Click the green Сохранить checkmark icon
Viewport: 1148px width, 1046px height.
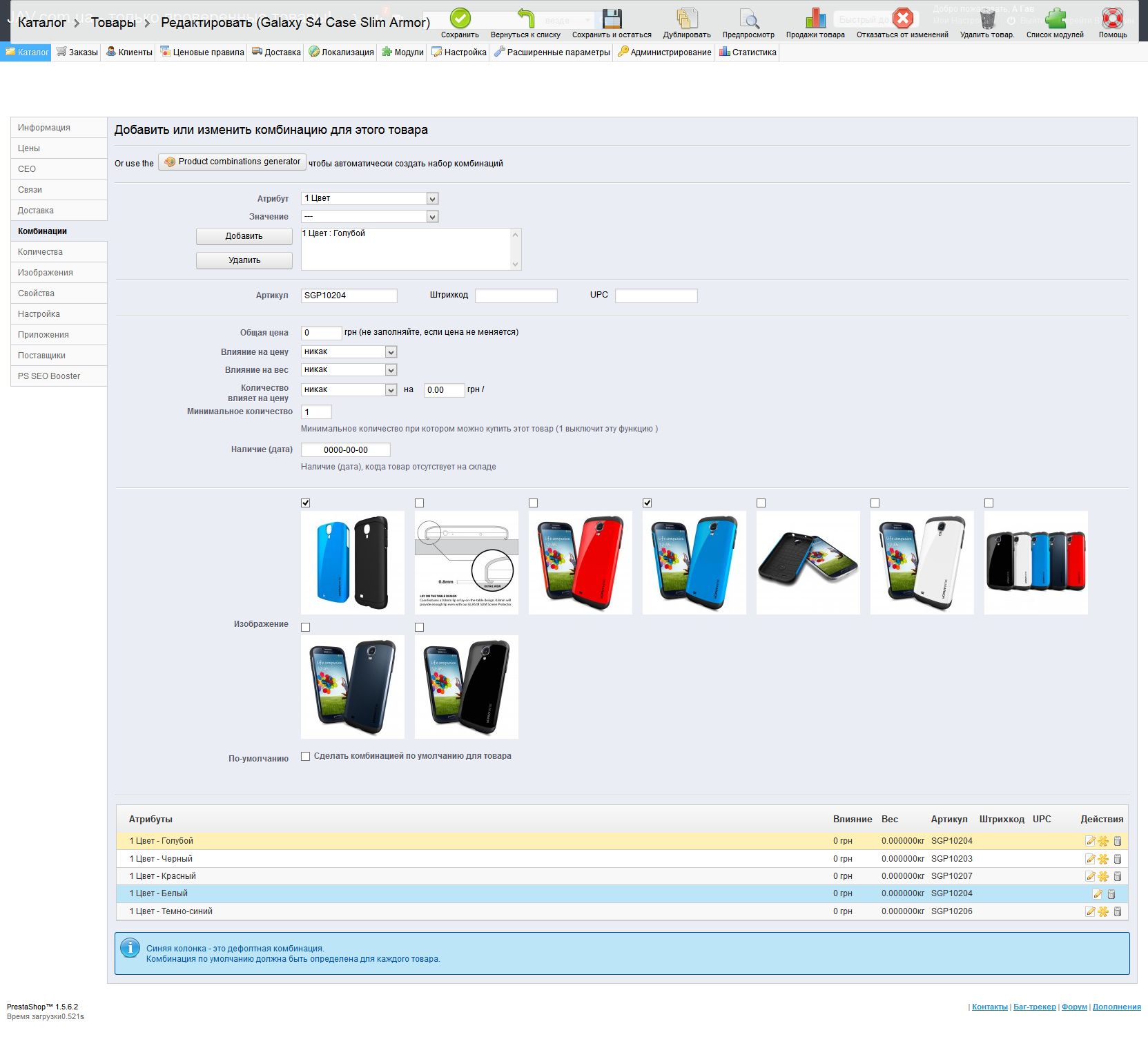(x=460, y=18)
